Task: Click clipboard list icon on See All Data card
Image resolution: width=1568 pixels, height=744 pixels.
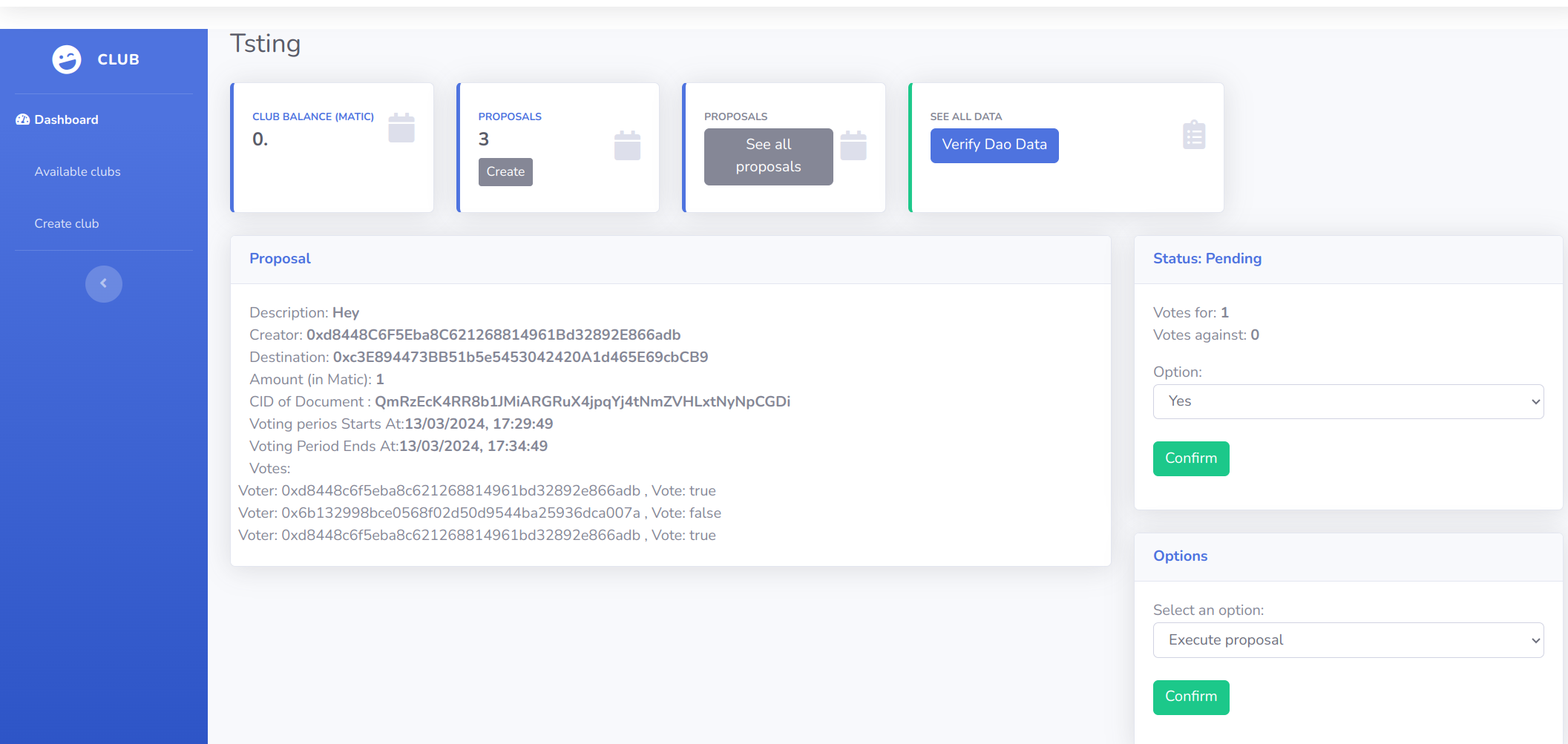Action: click(1194, 134)
